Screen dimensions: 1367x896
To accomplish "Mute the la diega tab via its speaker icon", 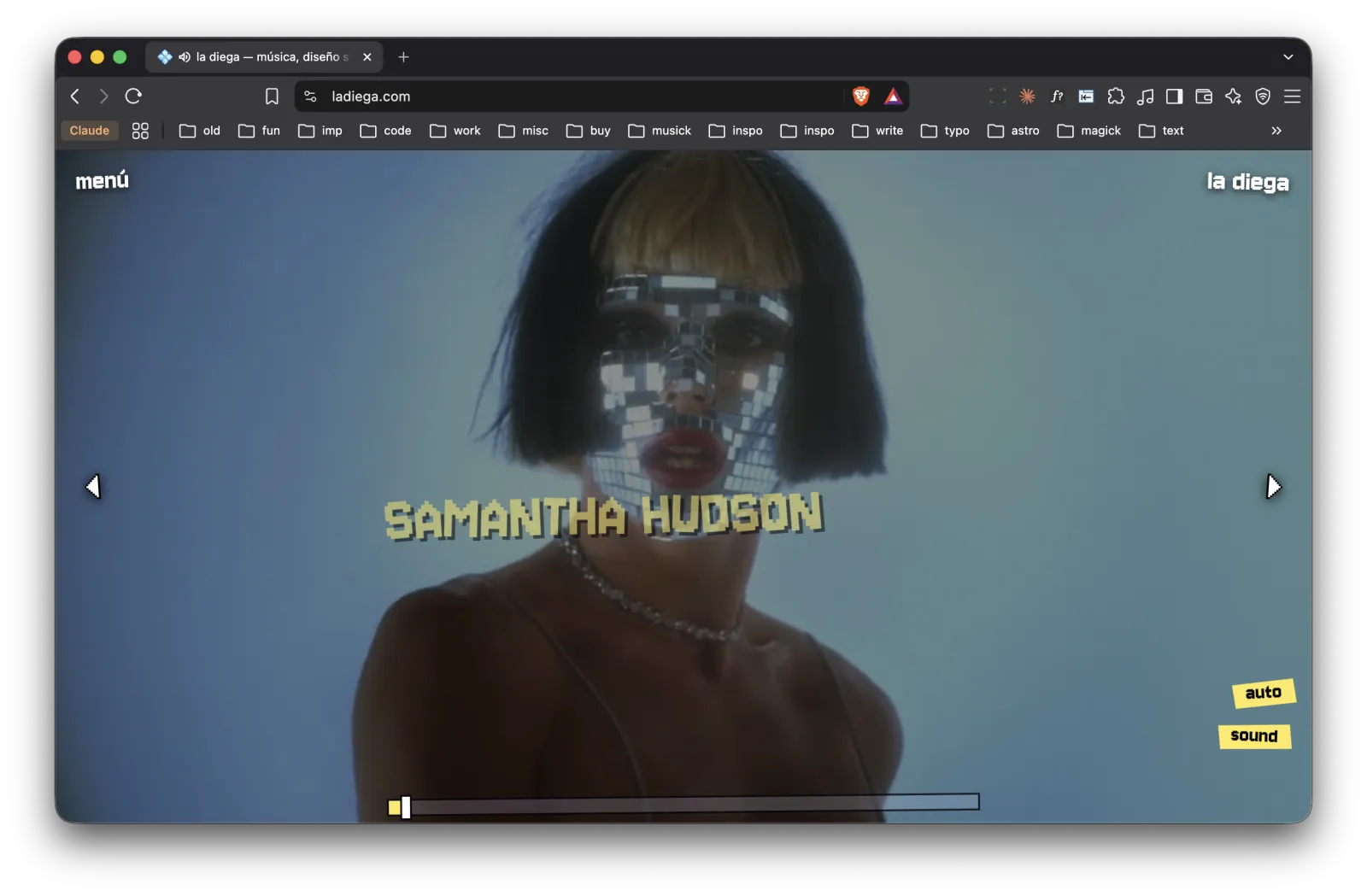I will (184, 57).
